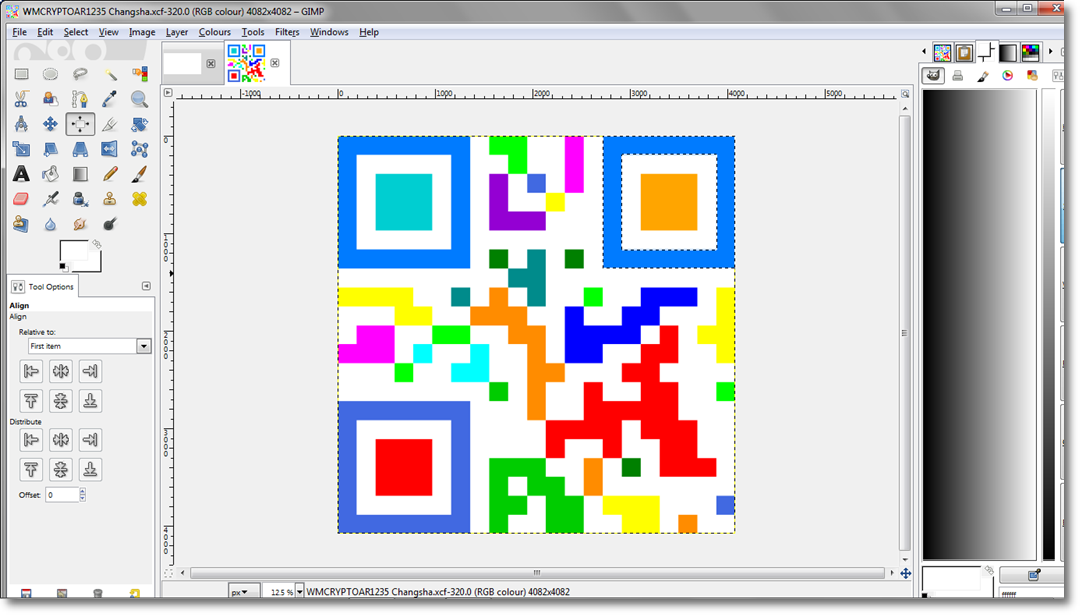Open the Layer menu
1080x615 pixels.
pyautogui.click(x=176, y=32)
